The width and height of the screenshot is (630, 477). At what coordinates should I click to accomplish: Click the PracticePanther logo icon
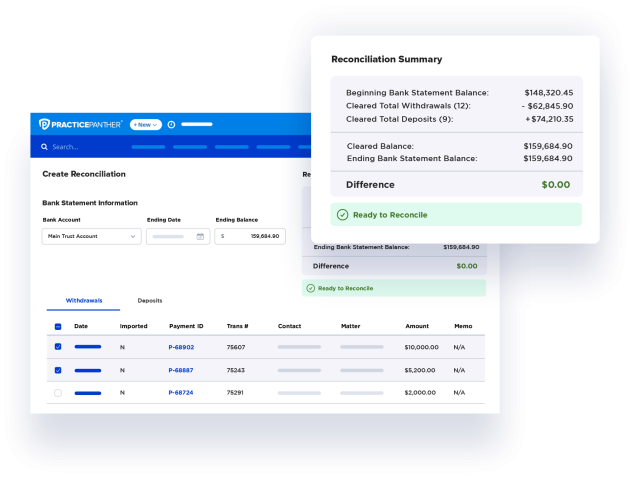click(x=45, y=124)
